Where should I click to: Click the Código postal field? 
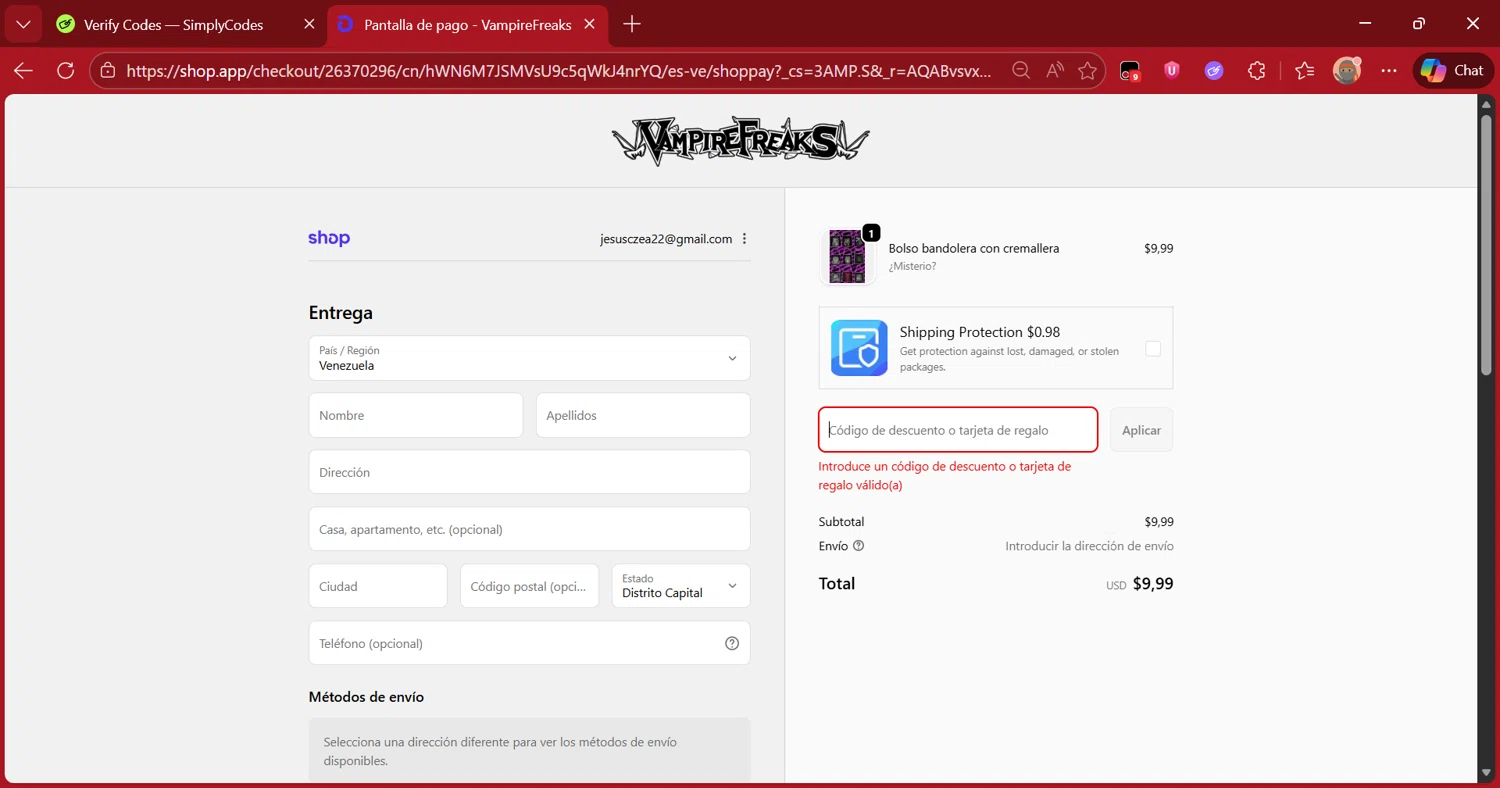(529, 586)
